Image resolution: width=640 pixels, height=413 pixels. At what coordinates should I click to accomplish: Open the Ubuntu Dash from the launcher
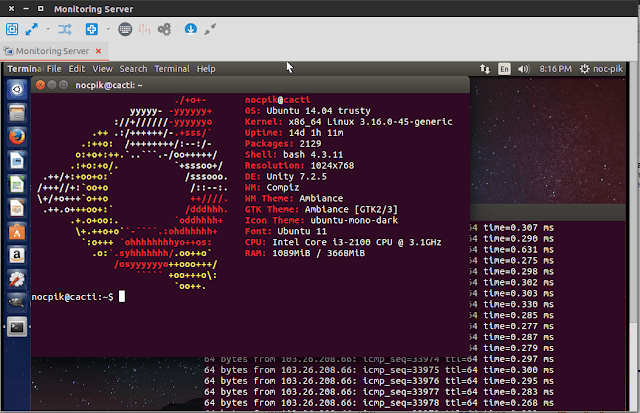[x=17, y=89]
